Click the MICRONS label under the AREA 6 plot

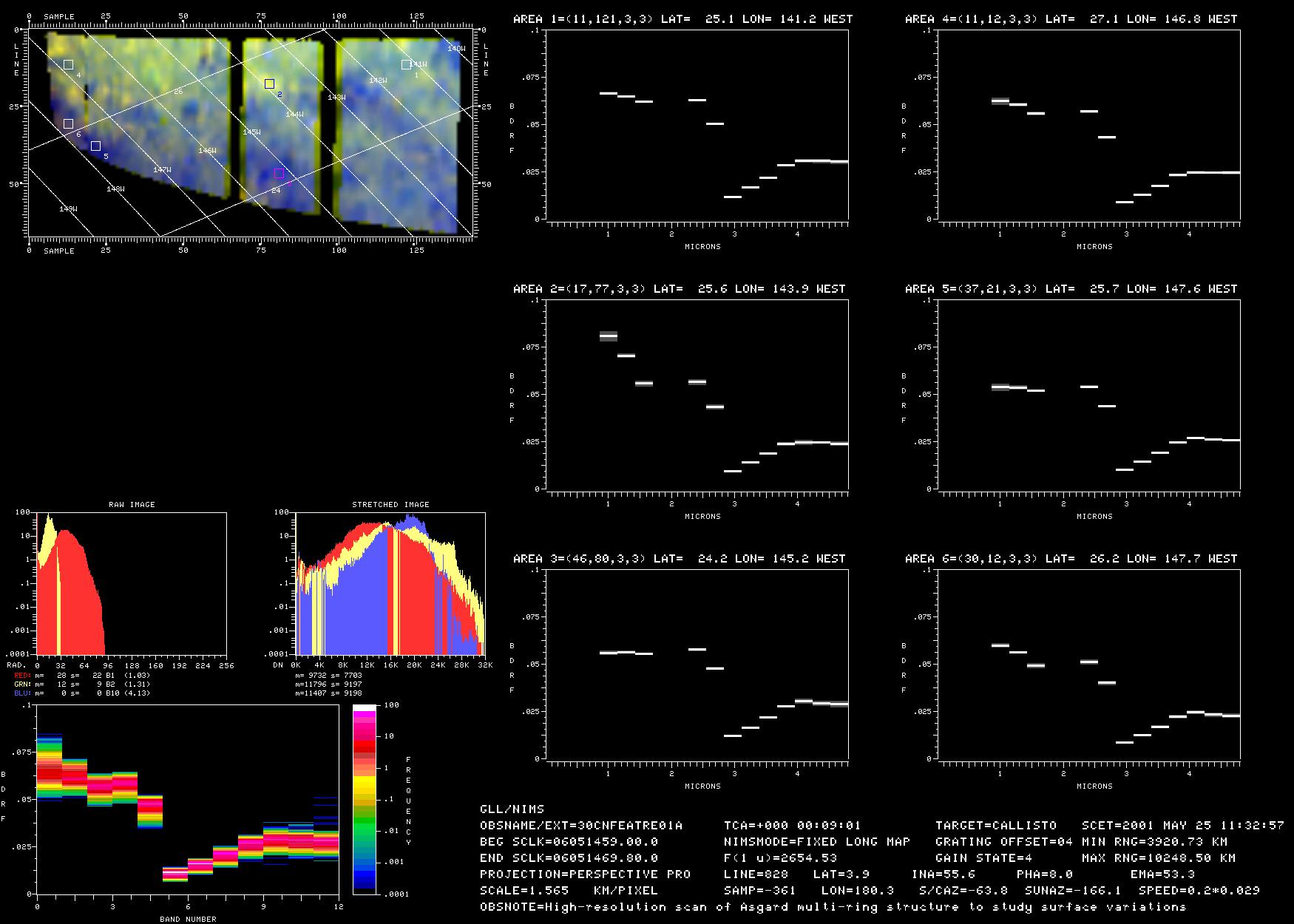tap(1094, 787)
